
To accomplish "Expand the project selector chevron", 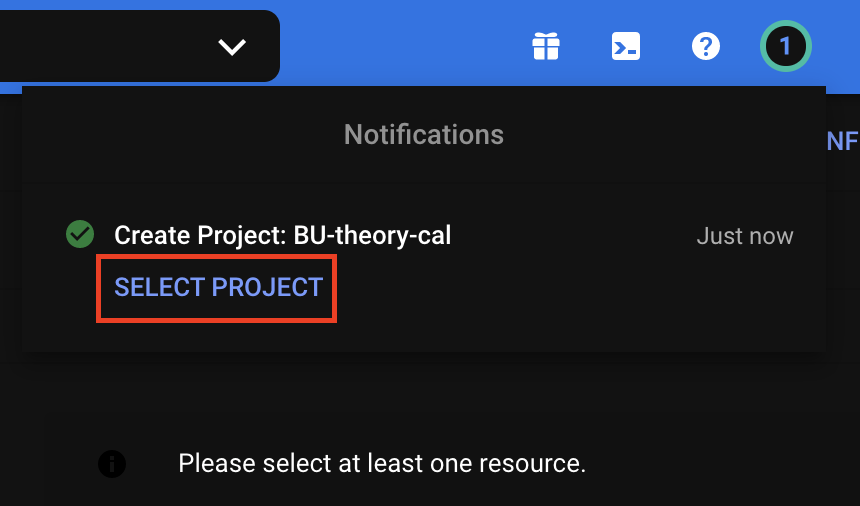I will tap(232, 47).
